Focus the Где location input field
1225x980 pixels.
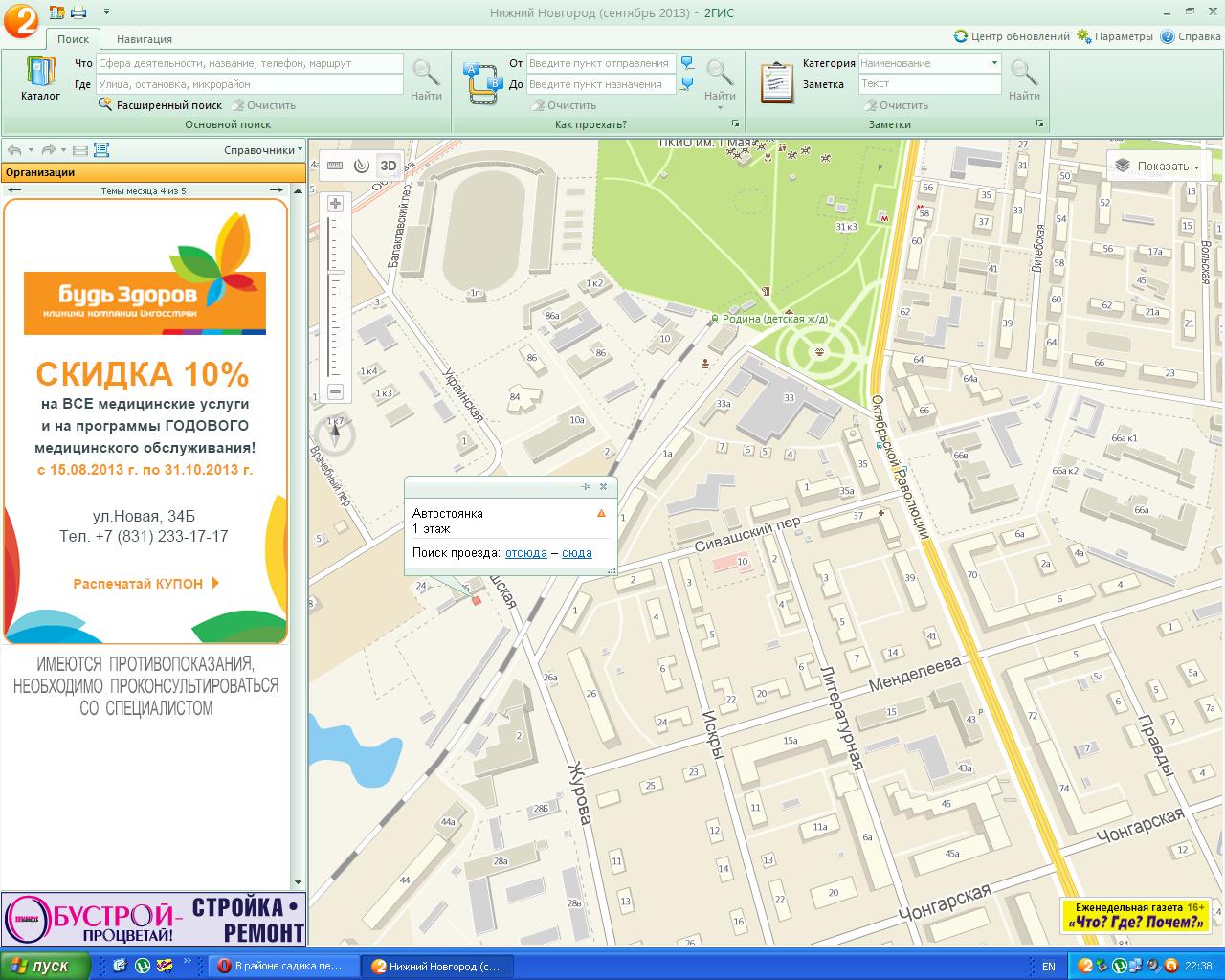coord(250,84)
